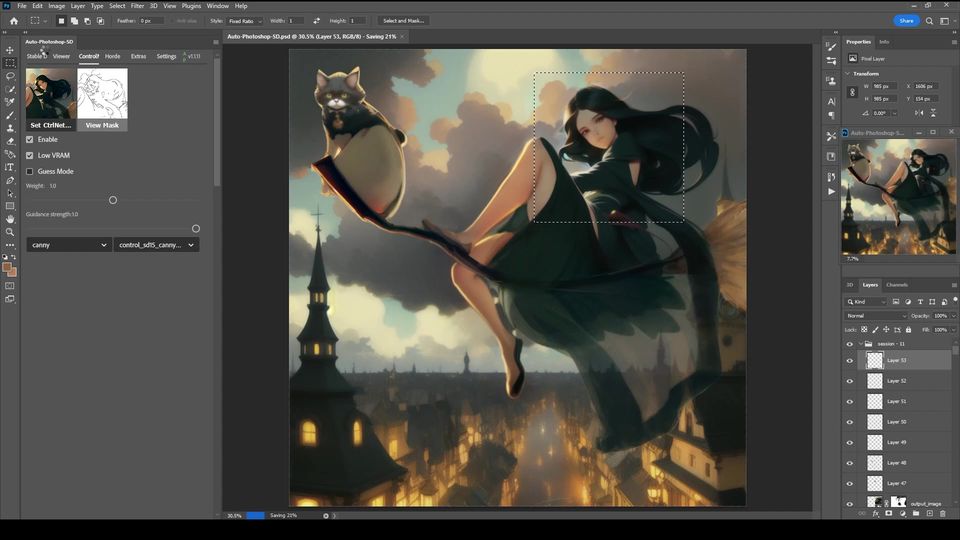Open the Filter menu
The height and width of the screenshot is (540, 960).
(x=137, y=6)
